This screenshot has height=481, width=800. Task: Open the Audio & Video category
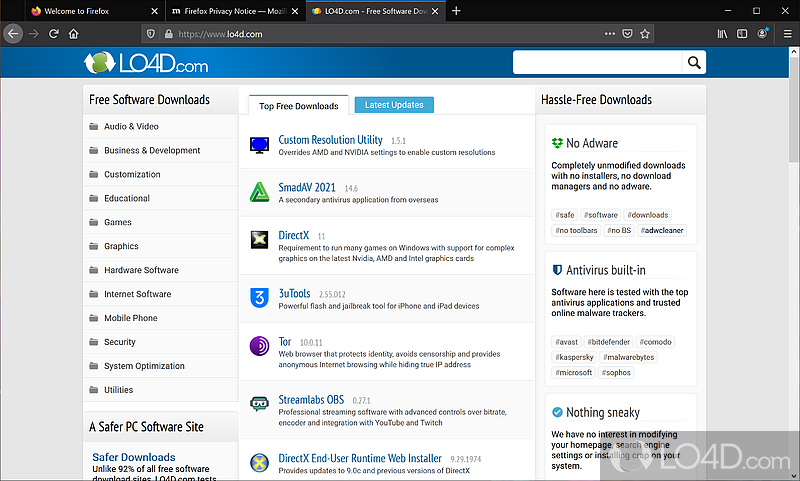131,127
